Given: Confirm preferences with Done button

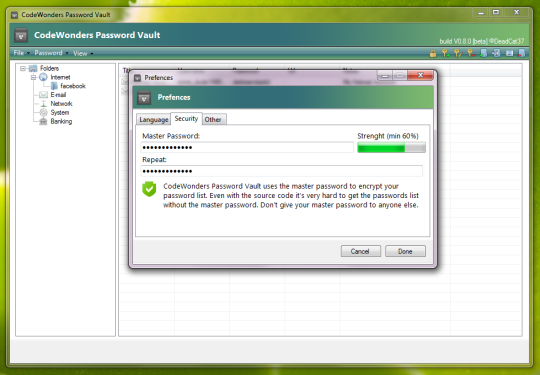Looking at the screenshot, I should [405, 251].
